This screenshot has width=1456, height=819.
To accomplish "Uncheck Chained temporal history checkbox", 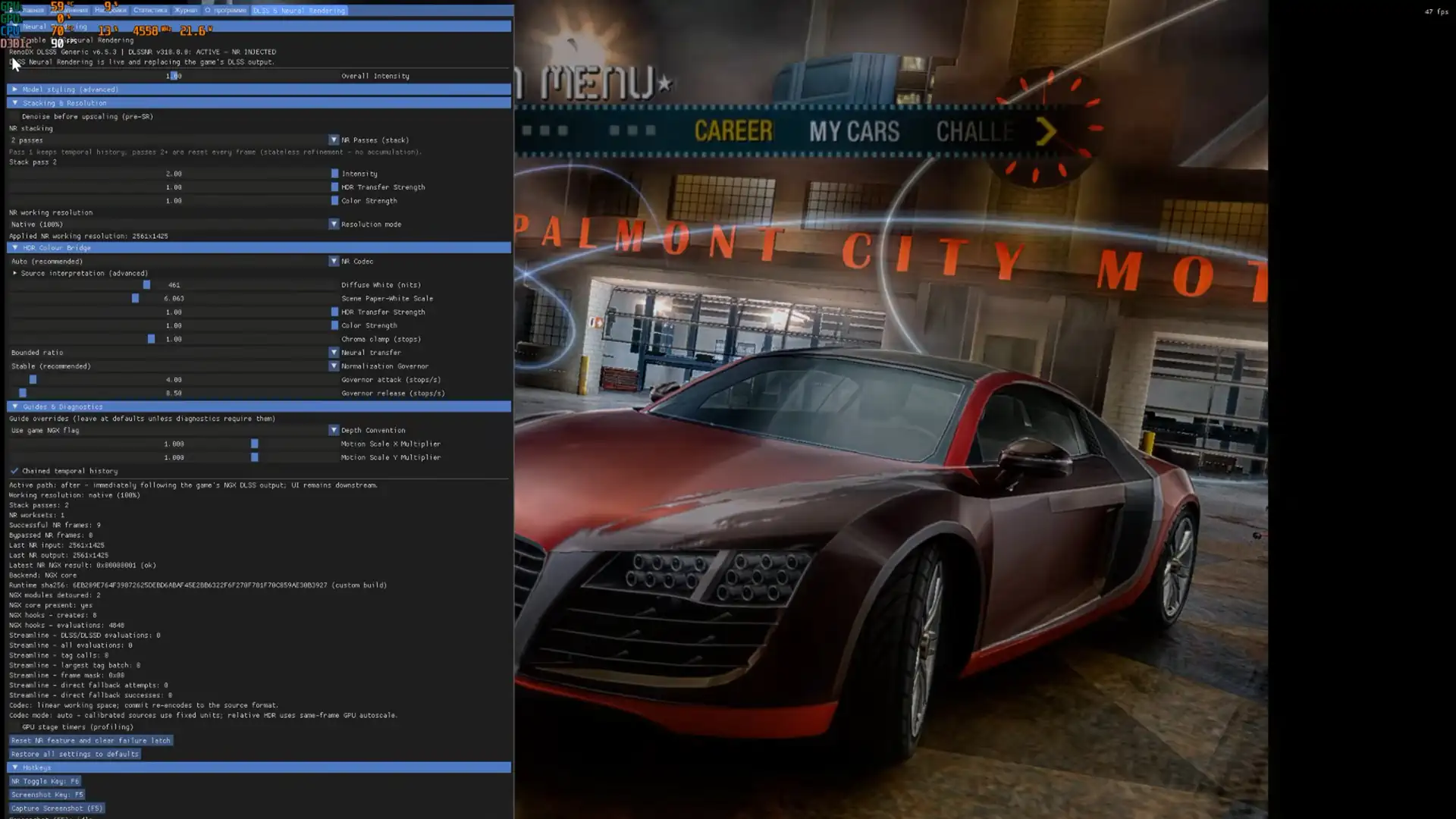I will (14, 471).
